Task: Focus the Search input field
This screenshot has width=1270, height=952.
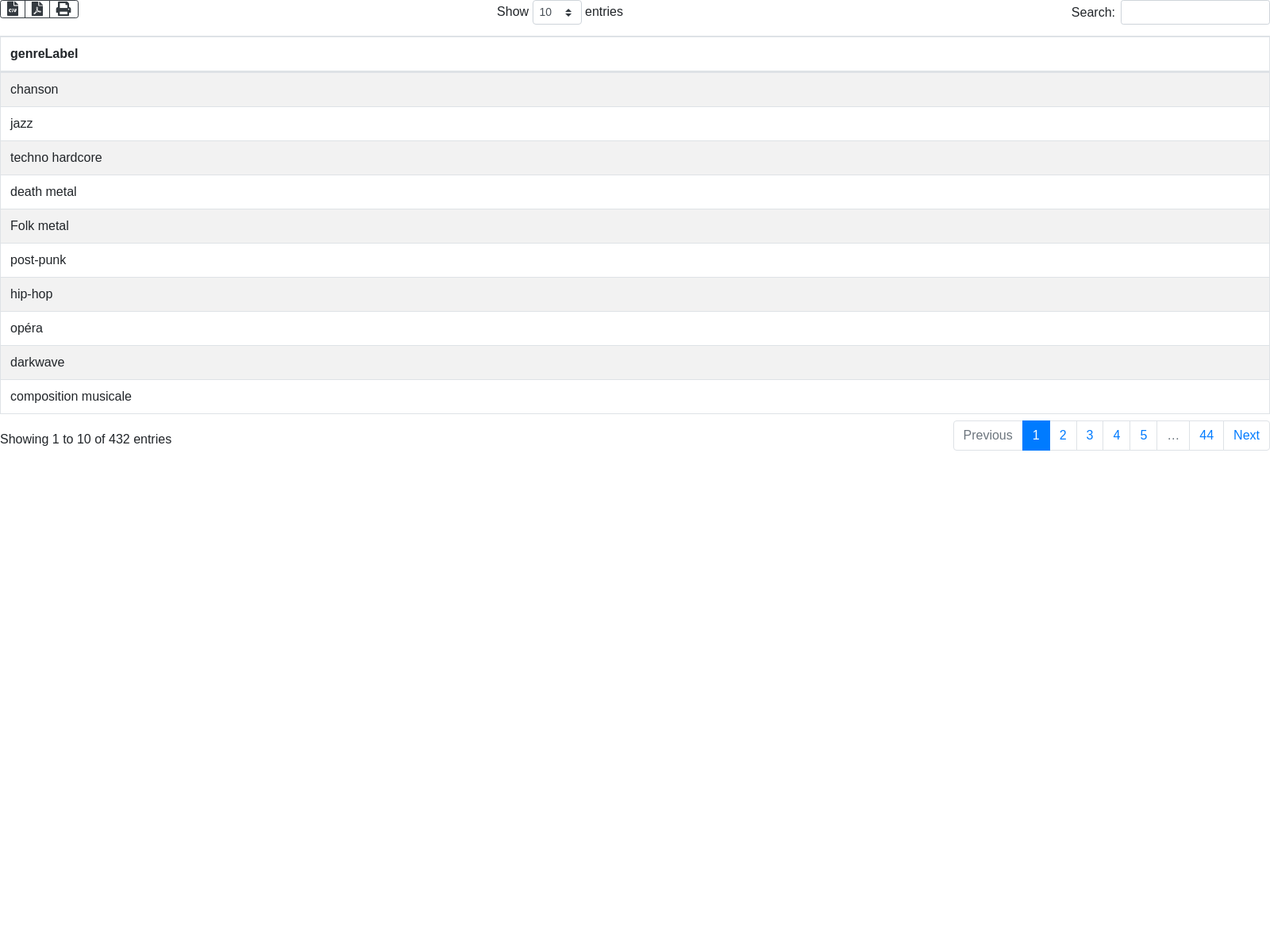Action: [x=1195, y=13]
